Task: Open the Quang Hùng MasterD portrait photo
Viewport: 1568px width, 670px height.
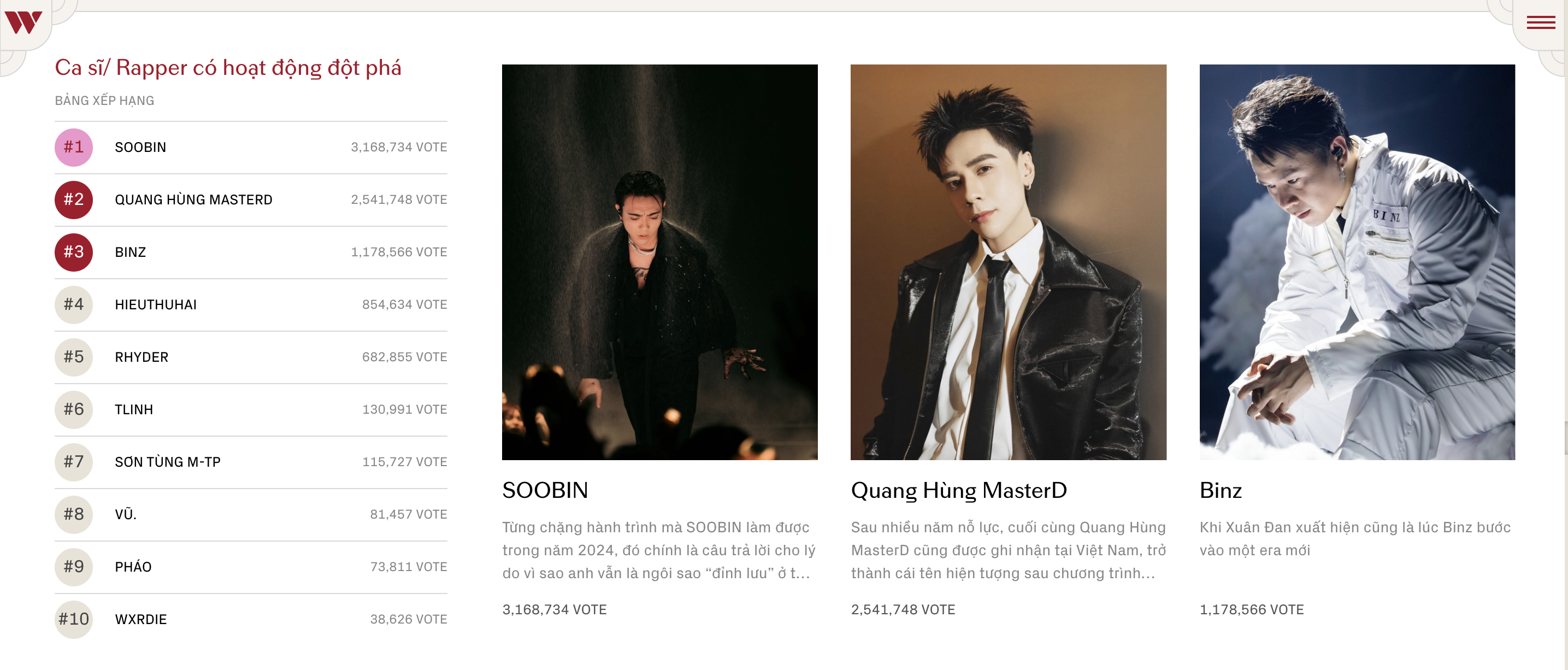Action: [x=1009, y=262]
